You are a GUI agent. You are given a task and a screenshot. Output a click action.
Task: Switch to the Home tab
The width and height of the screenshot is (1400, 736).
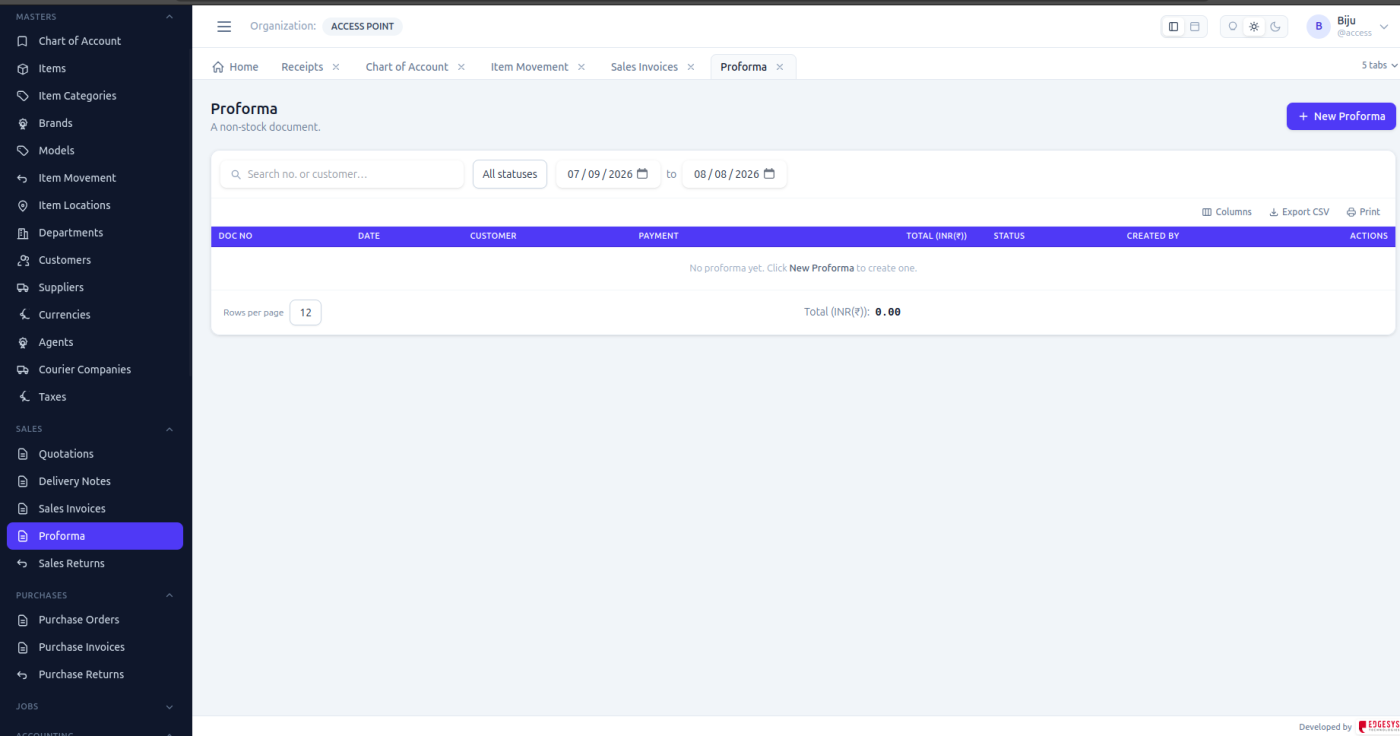[235, 67]
